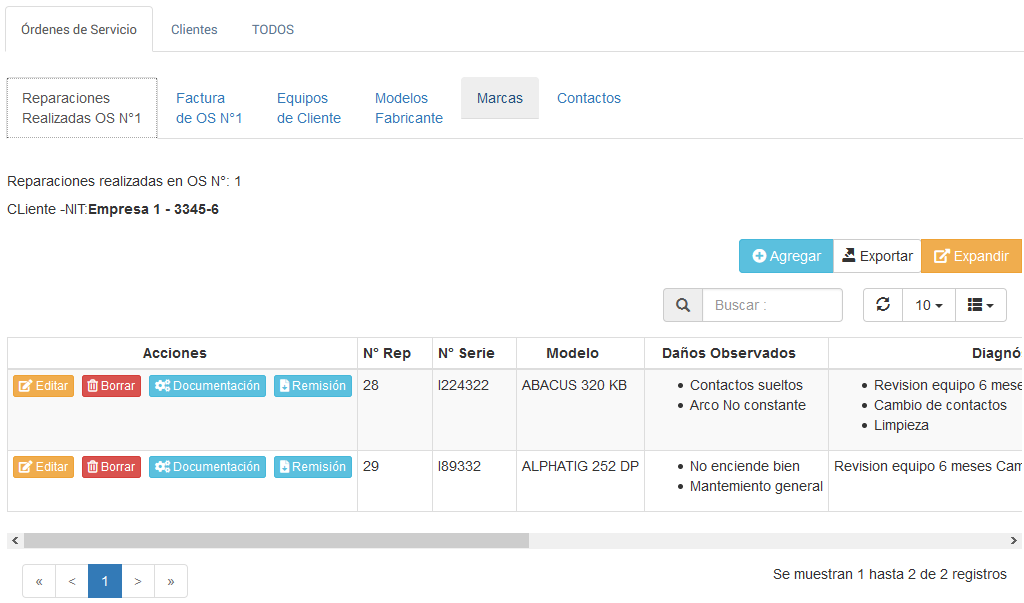Open Documentación for repair 28

(207, 386)
